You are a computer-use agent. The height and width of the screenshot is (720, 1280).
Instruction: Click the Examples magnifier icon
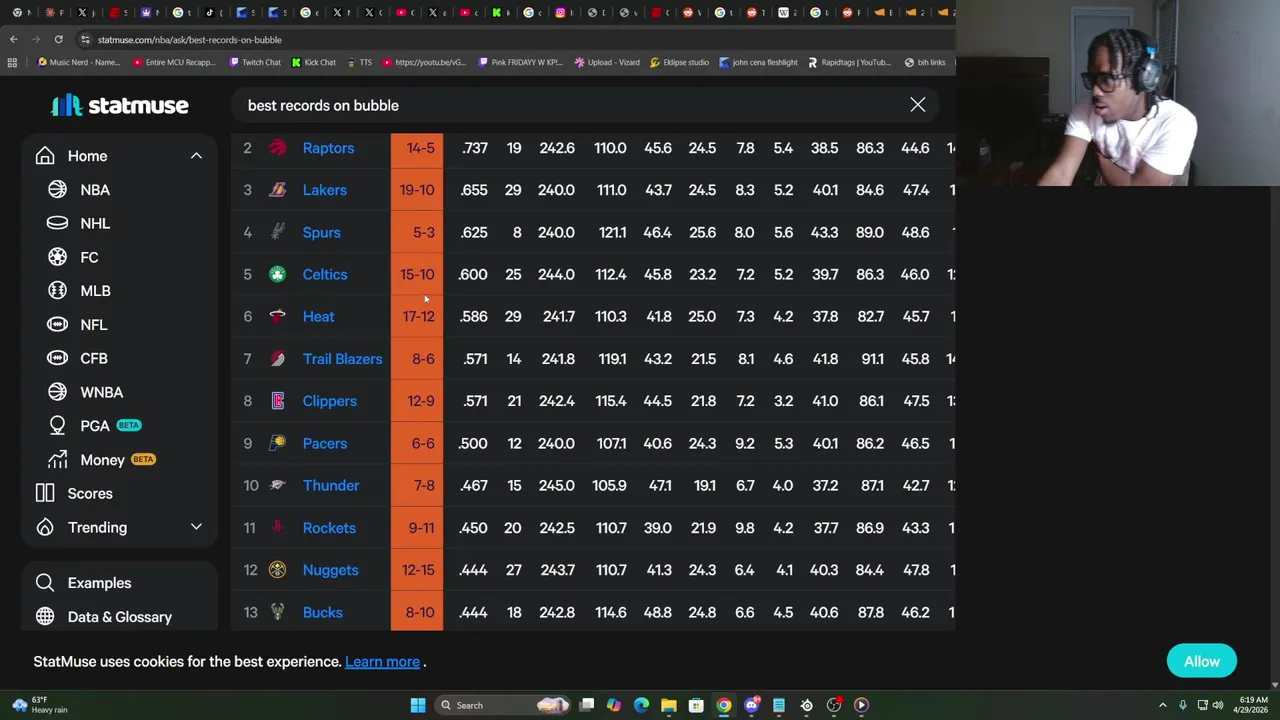coord(45,583)
